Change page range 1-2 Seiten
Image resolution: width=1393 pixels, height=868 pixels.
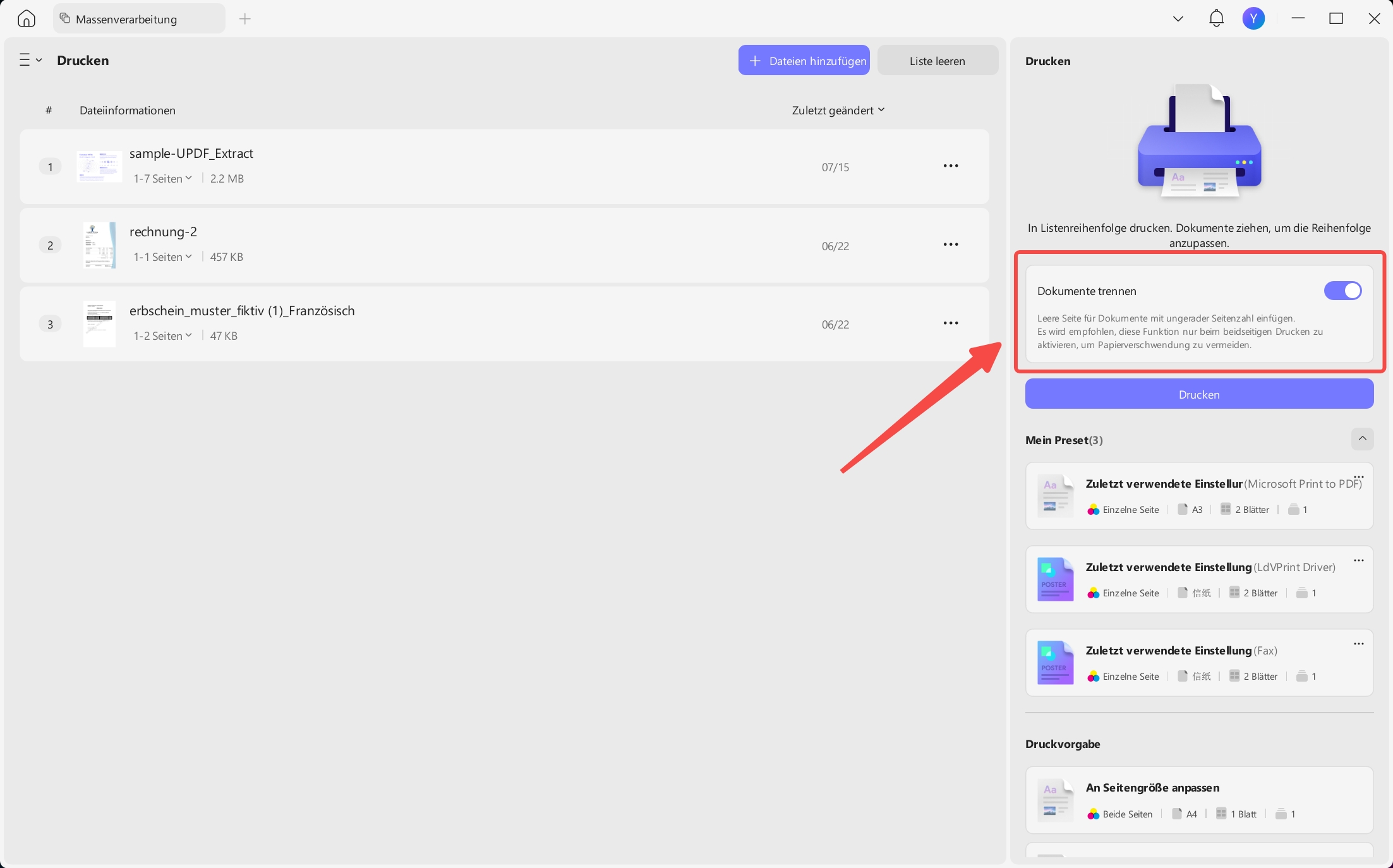(x=162, y=336)
